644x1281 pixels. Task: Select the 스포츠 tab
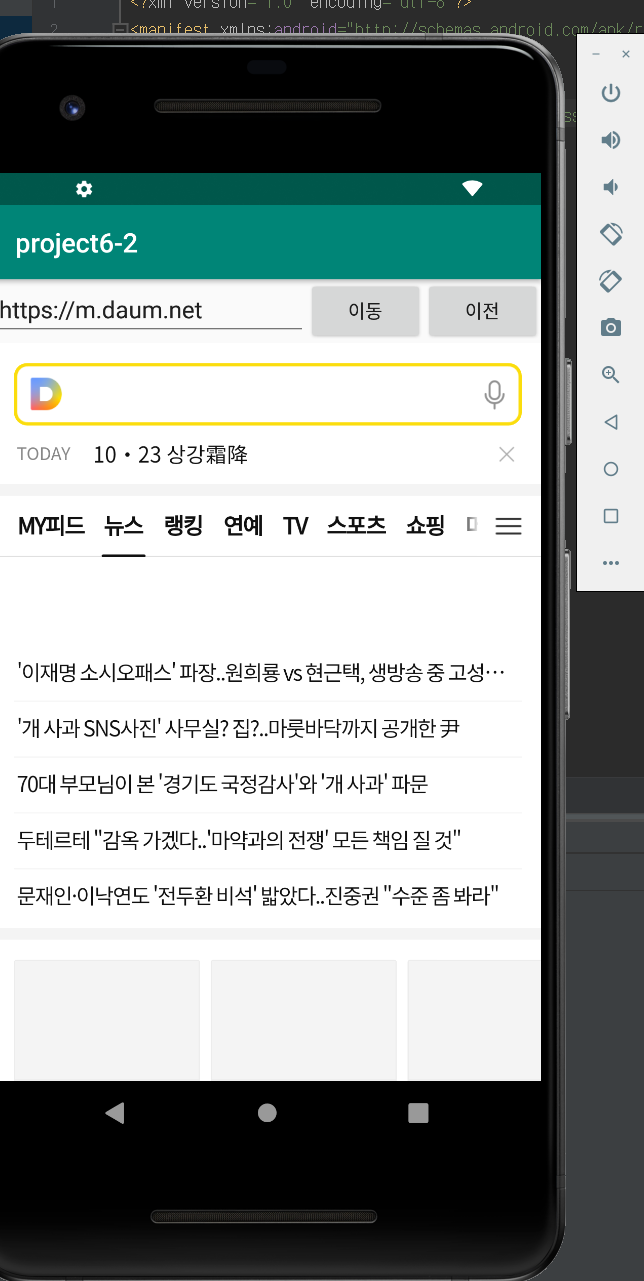pos(357,526)
